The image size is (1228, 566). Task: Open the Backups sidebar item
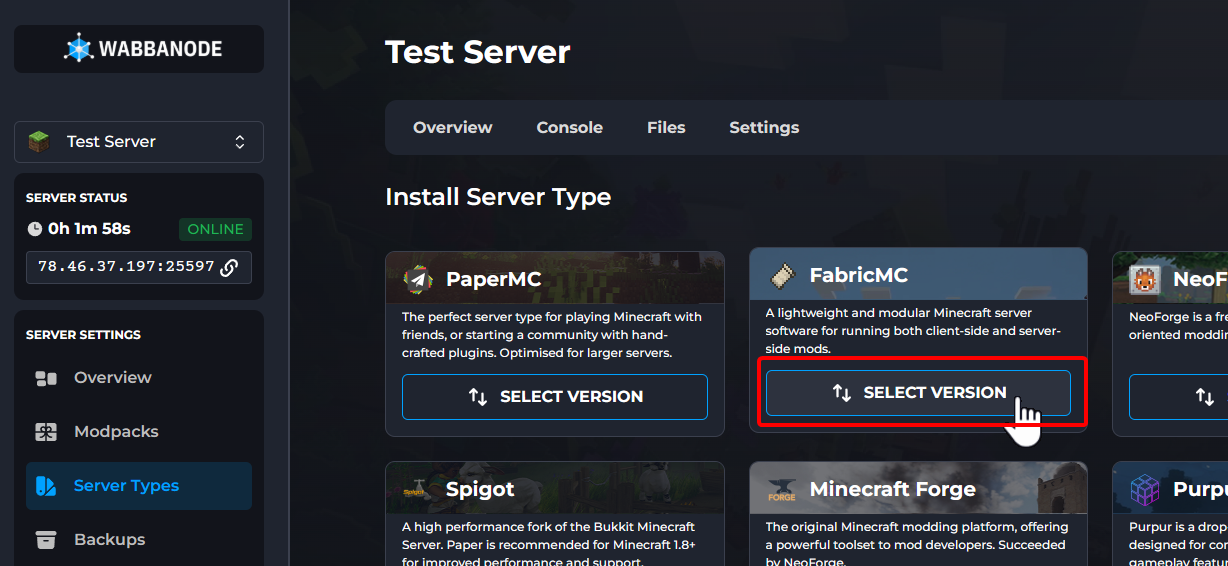pos(139,540)
